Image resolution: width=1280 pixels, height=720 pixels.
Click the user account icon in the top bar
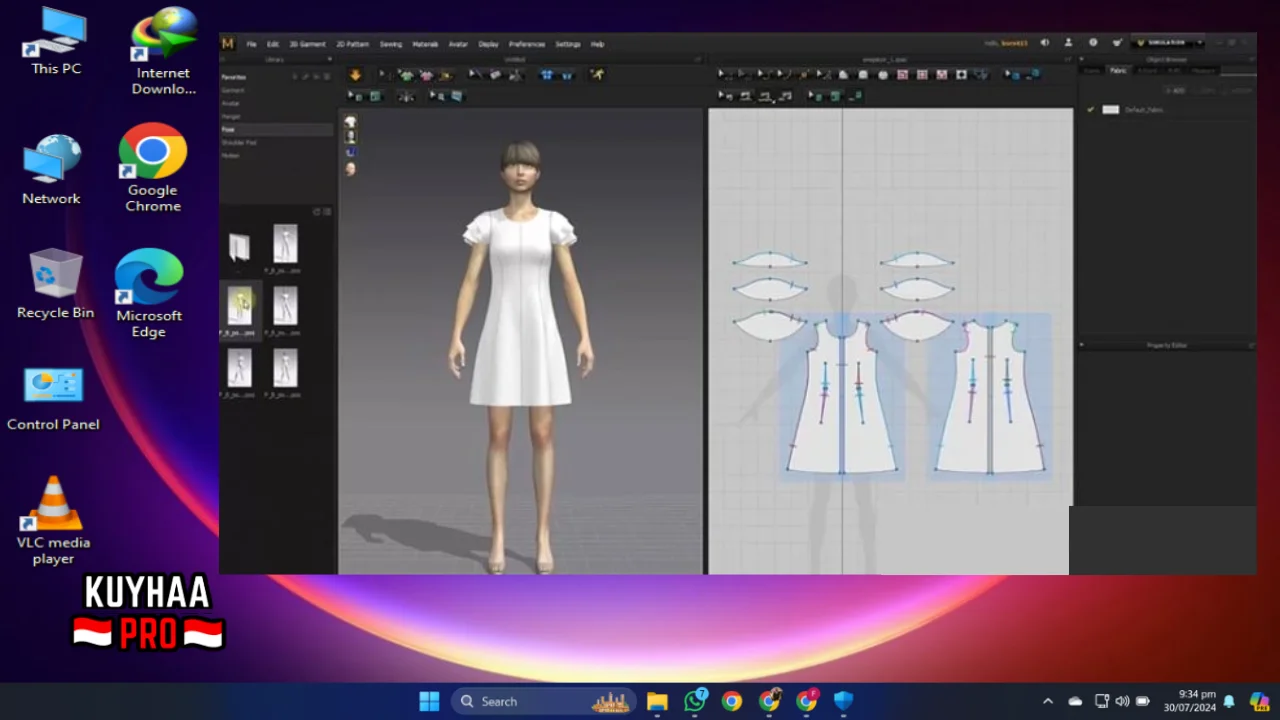tap(1069, 43)
